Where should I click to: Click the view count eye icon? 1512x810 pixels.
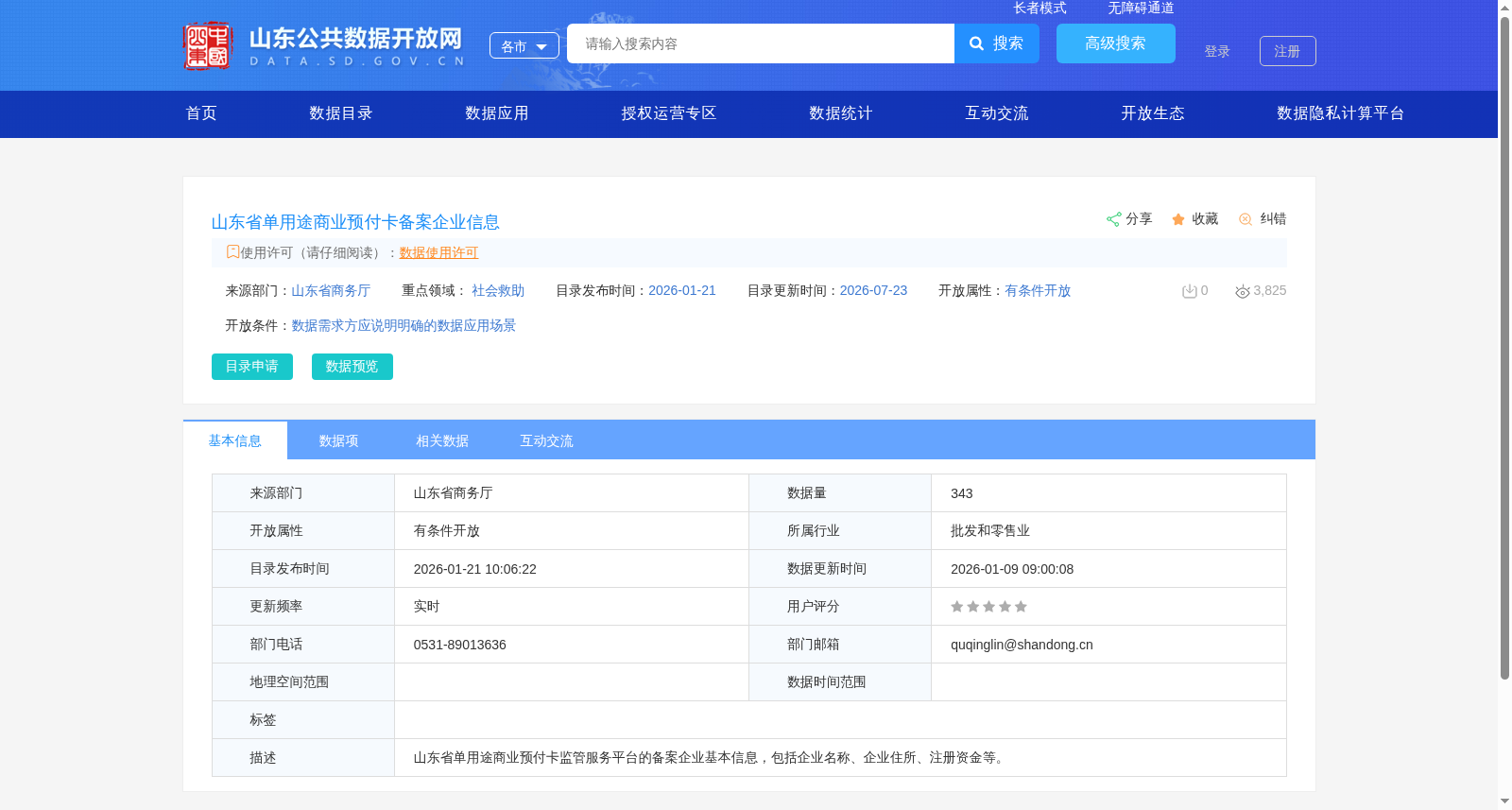[x=1243, y=291]
